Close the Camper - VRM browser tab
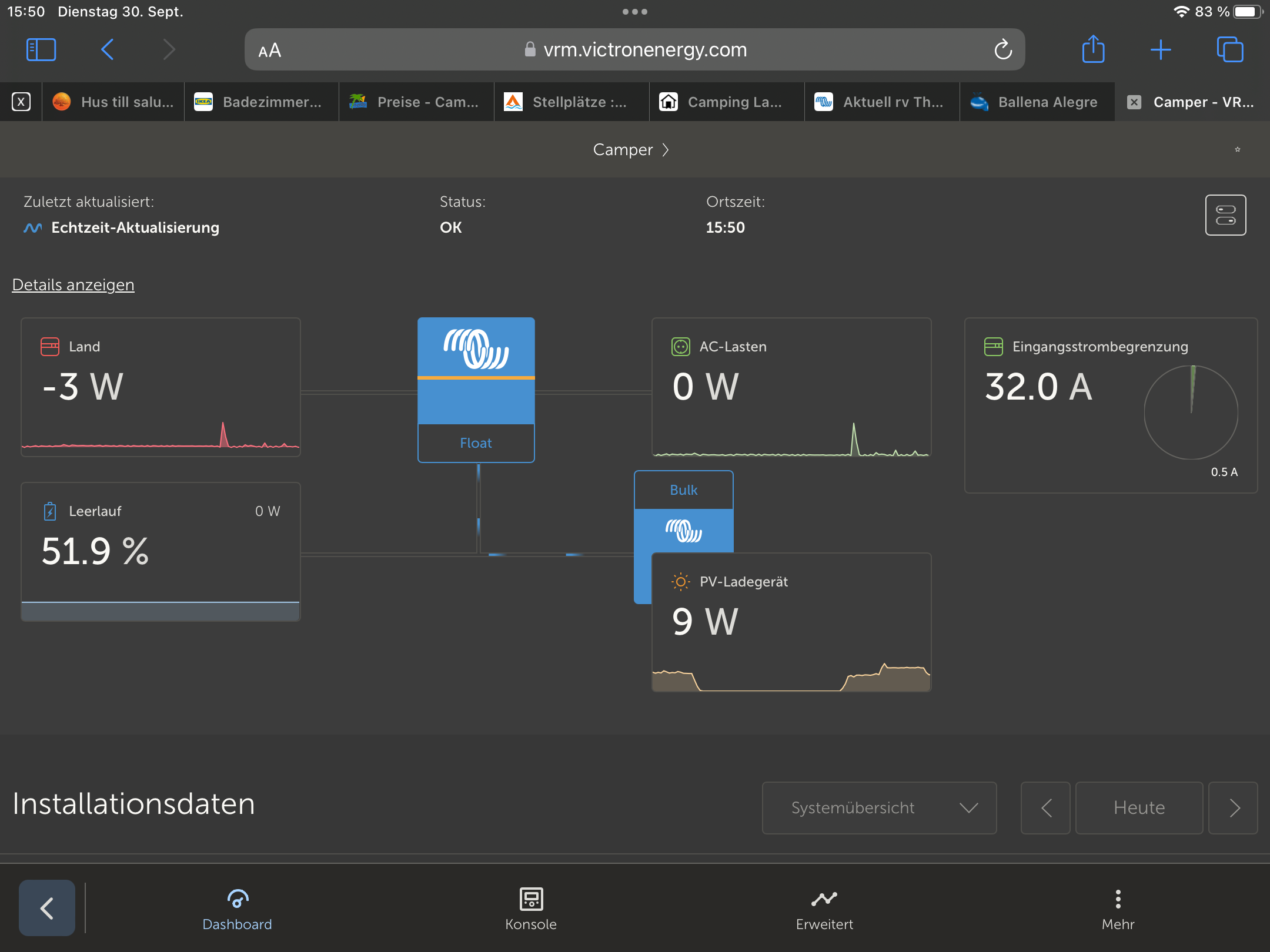This screenshot has width=1270, height=952. pos(1134,102)
